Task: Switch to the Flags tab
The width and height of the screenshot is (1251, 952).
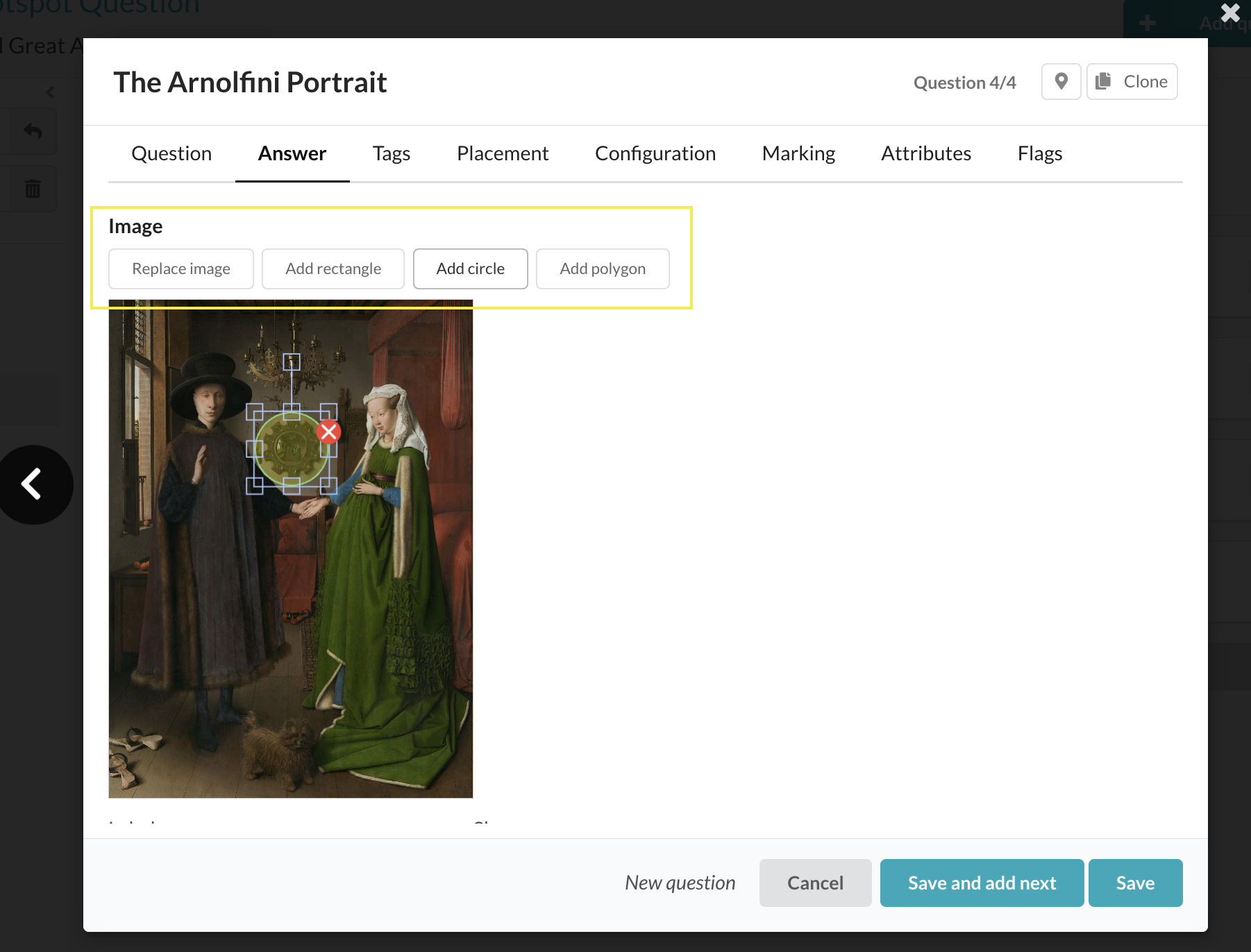Action: pos(1039,153)
